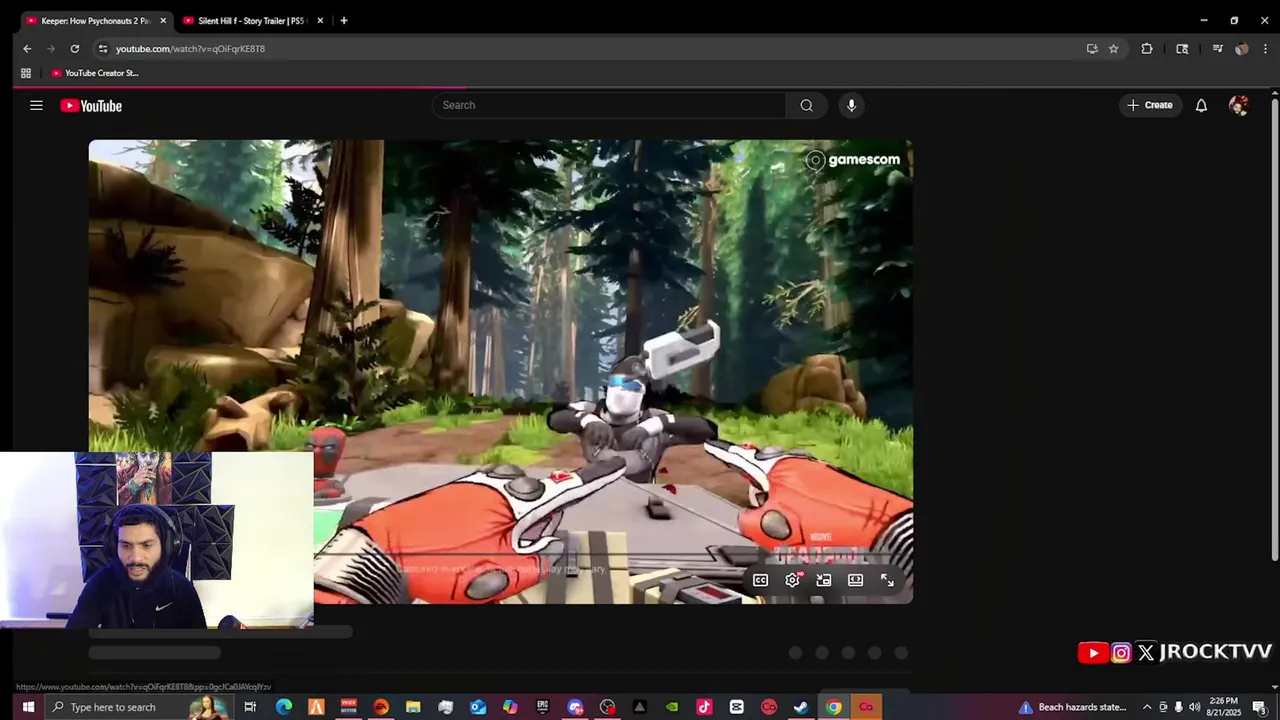
Task: Close the Silent Hill f tab
Action: click(320, 20)
